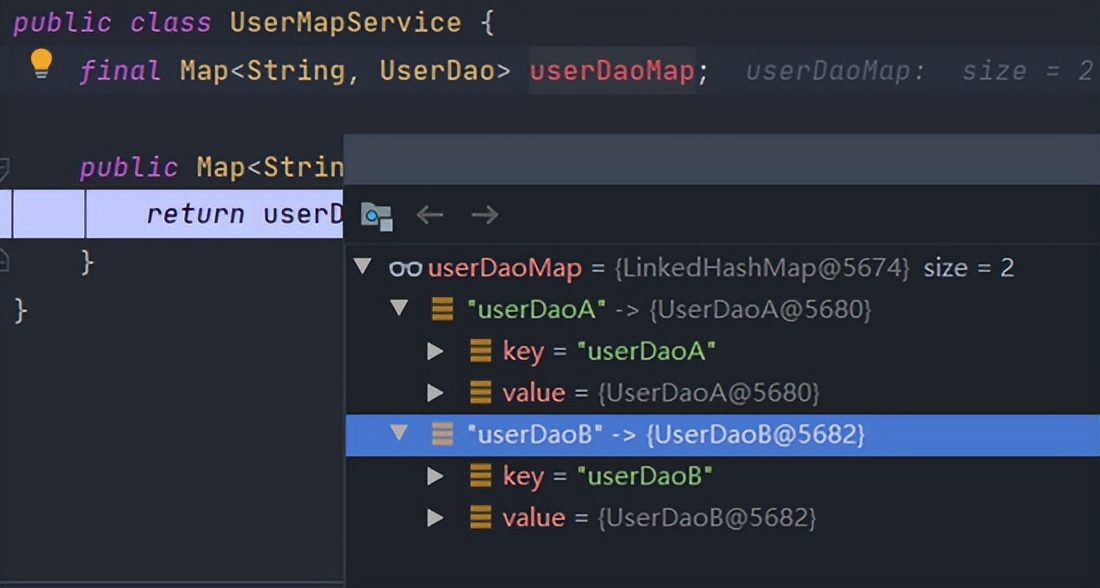The height and width of the screenshot is (588, 1100).
Task: Click the UserMapService class name
Action: (x=346, y=22)
